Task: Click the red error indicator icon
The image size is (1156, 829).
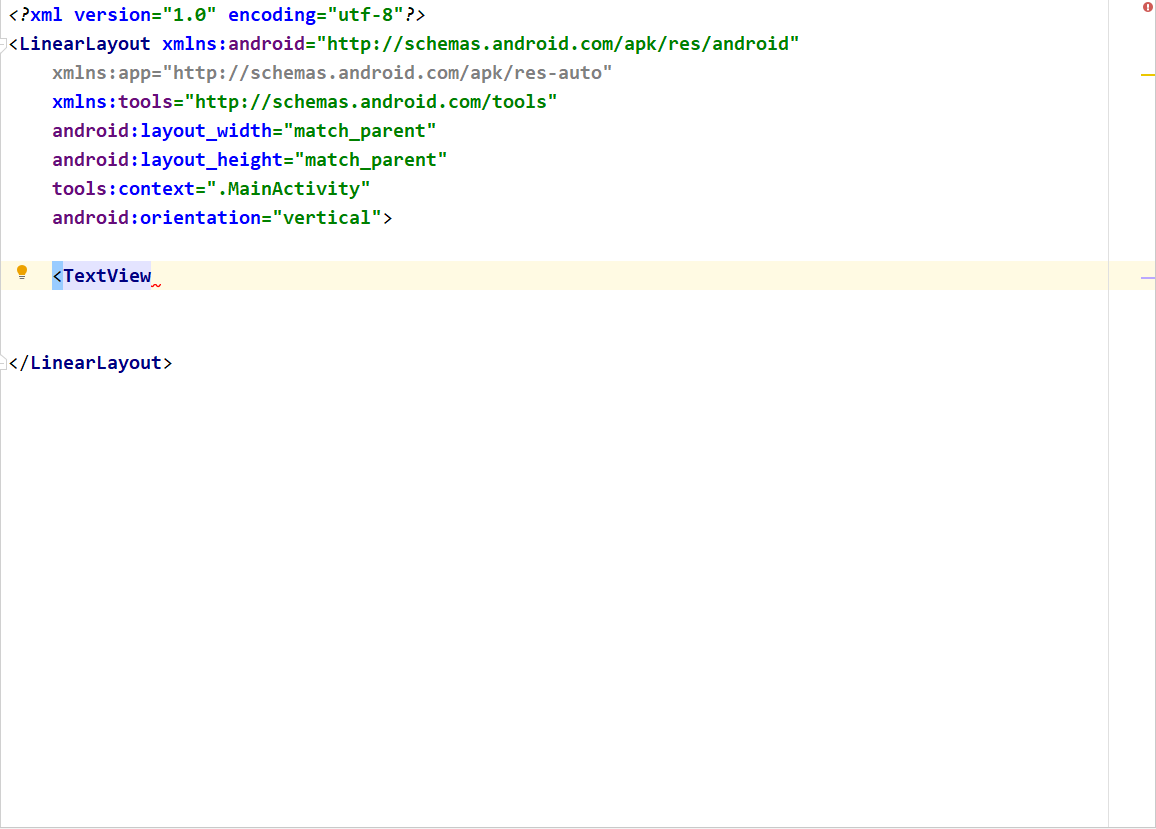Action: (1148, 7)
